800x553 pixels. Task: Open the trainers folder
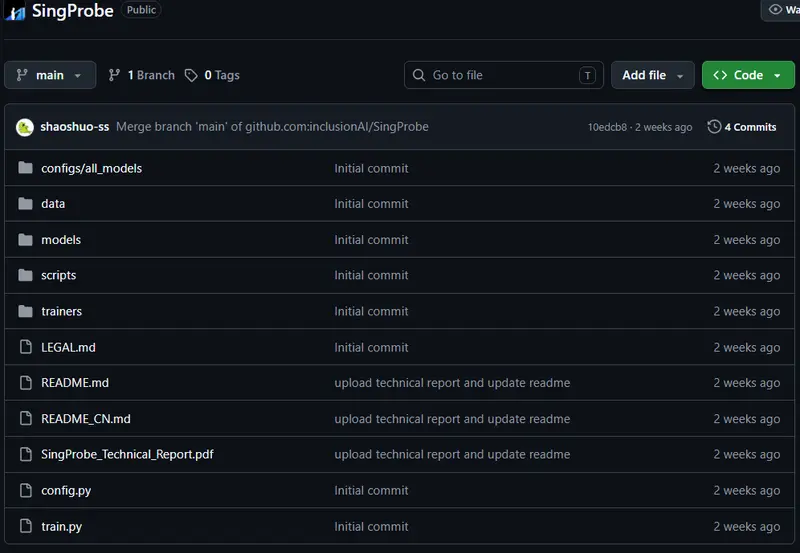[61, 311]
